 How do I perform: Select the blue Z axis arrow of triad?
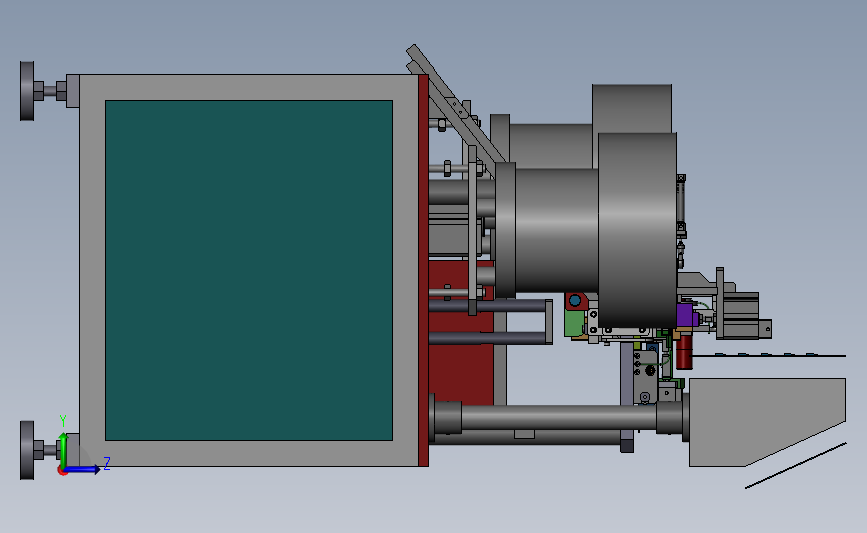pyautogui.click(x=83, y=470)
